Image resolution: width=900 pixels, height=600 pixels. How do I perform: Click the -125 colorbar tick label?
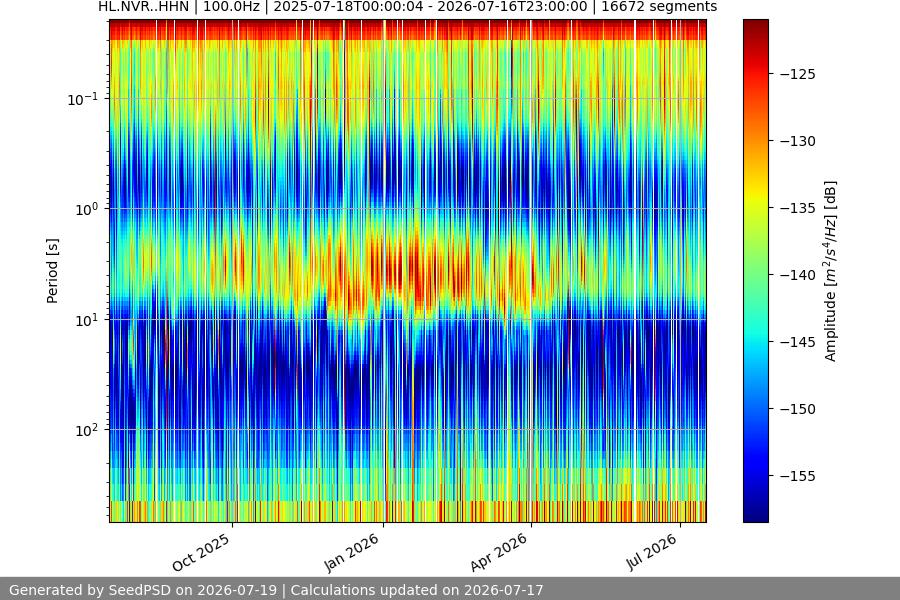tap(798, 74)
